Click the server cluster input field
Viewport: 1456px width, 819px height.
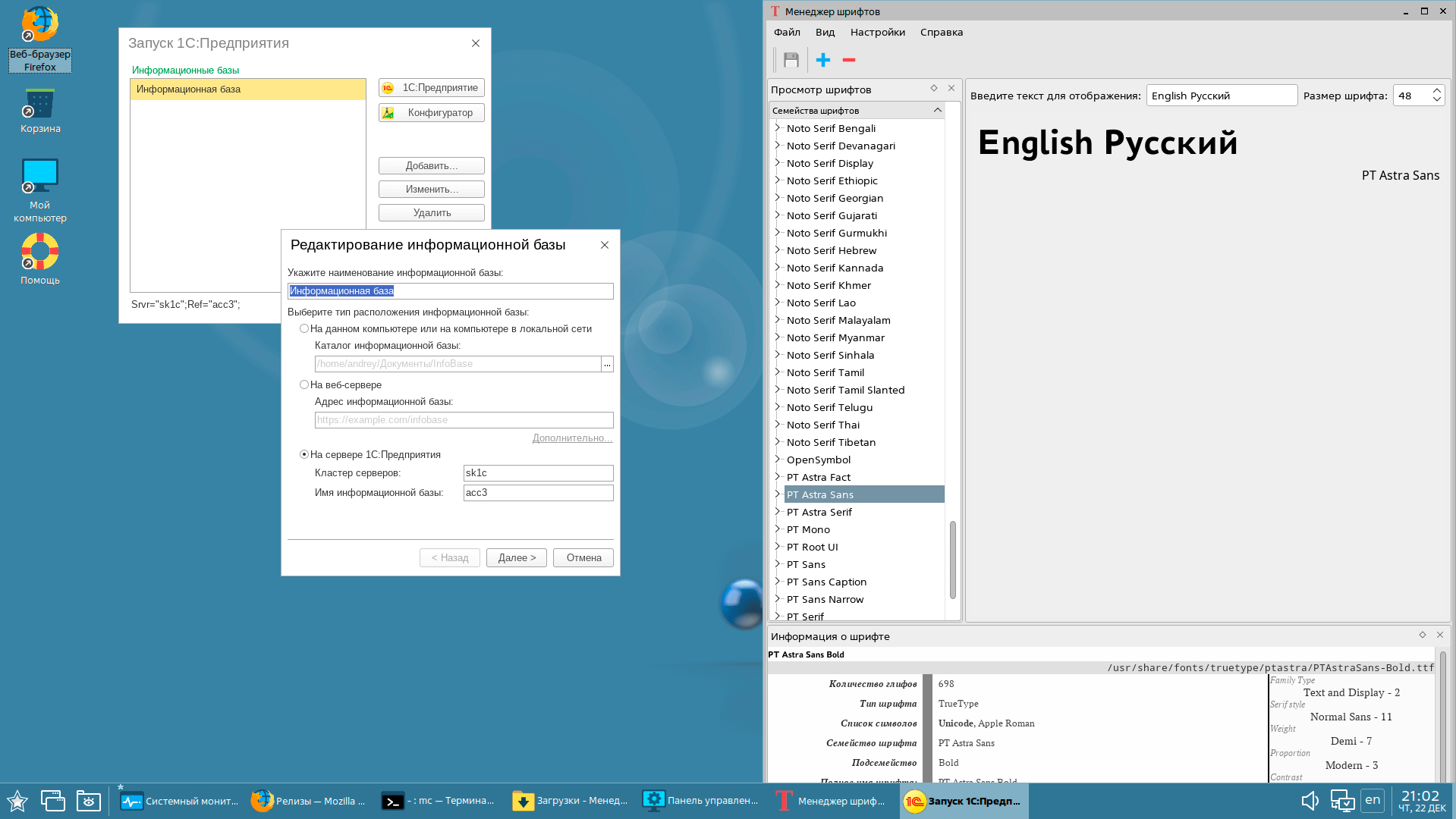coord(538,472)
